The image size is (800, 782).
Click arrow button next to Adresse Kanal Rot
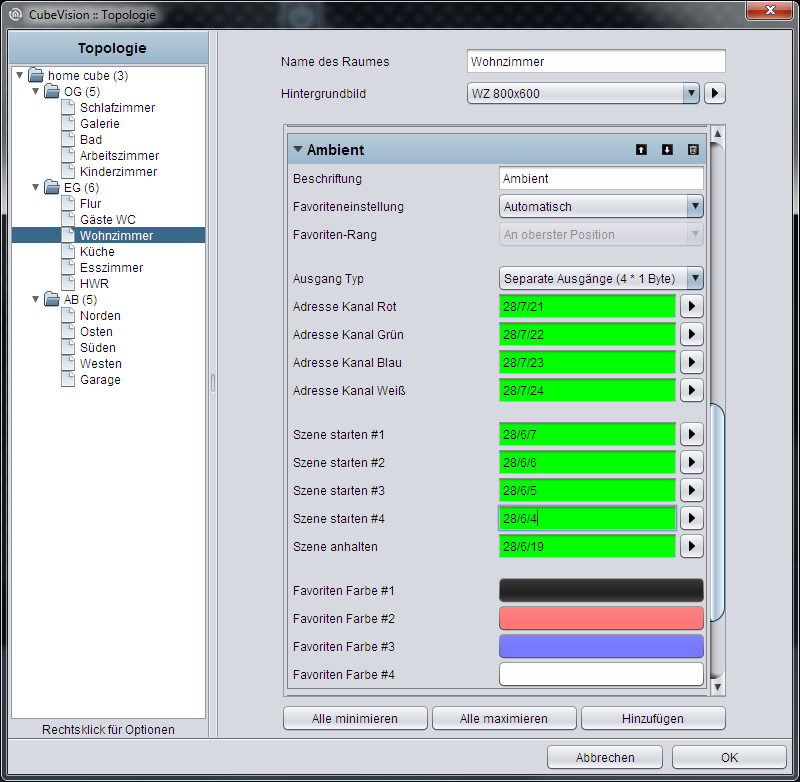pos(691,307)
